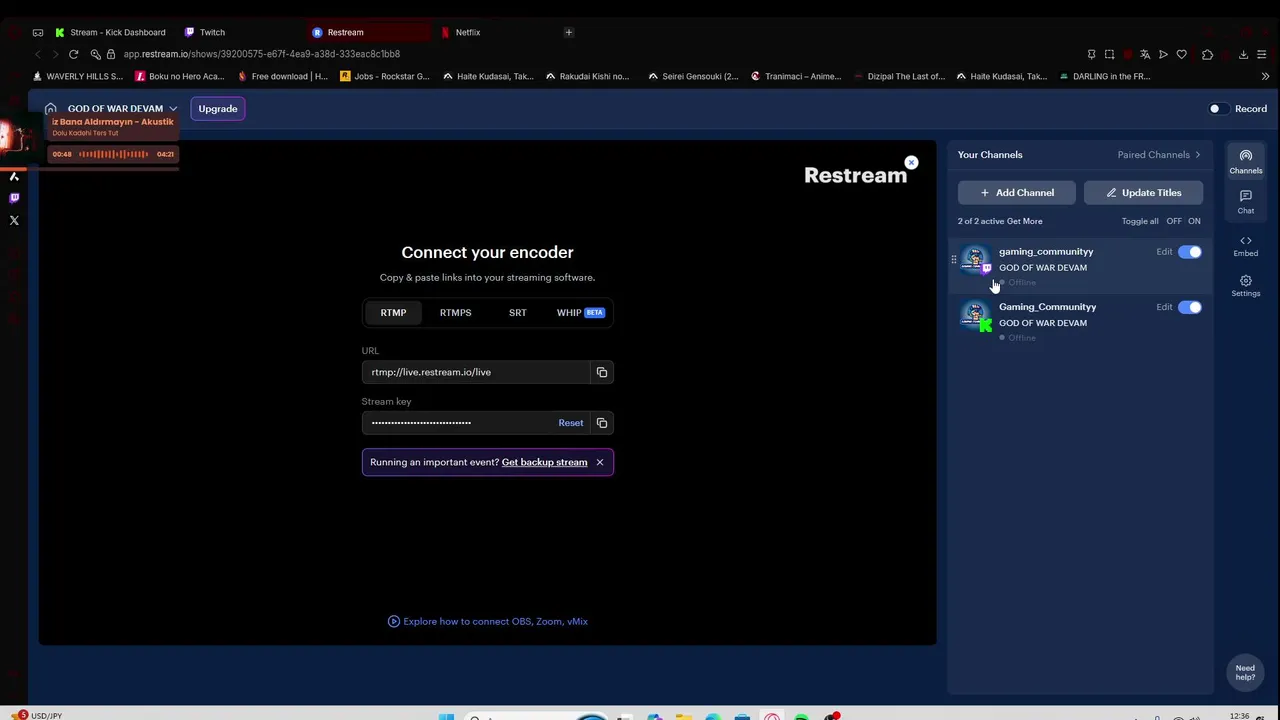This screenshot has height=720, width=1280.
Task: Open WAVERLY HILLS bookmark
Action: click(78, 76)
